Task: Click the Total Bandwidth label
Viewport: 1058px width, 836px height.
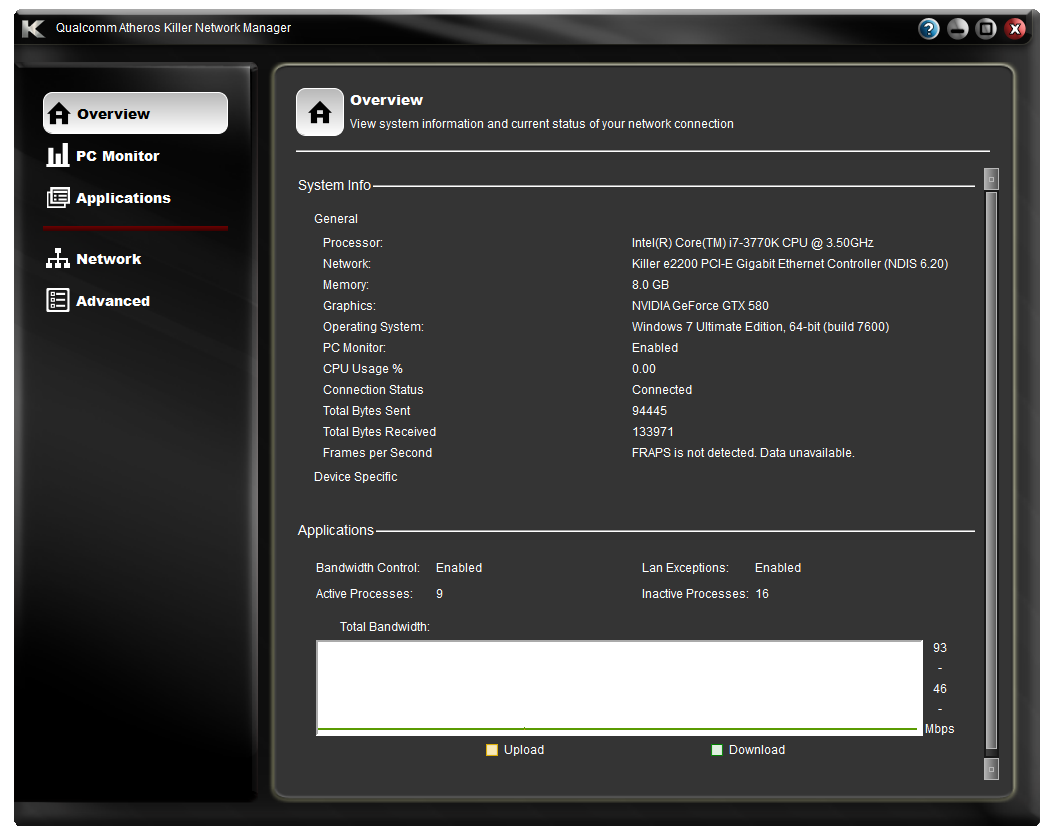Action: [385, 627]
